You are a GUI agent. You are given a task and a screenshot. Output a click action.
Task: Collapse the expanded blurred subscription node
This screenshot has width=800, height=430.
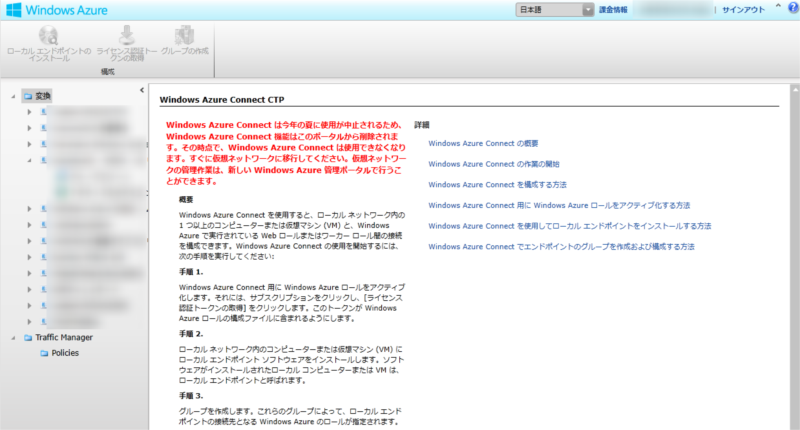click(x=29, y=160)
